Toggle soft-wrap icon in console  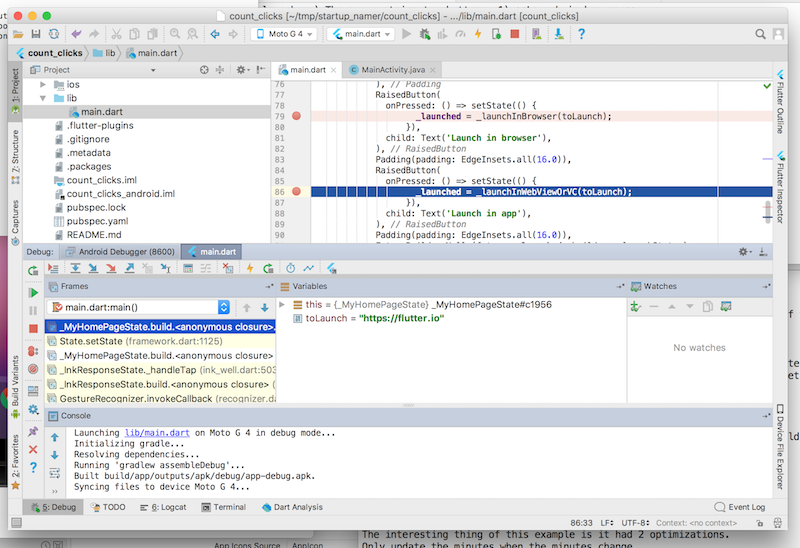click(55, 474)
